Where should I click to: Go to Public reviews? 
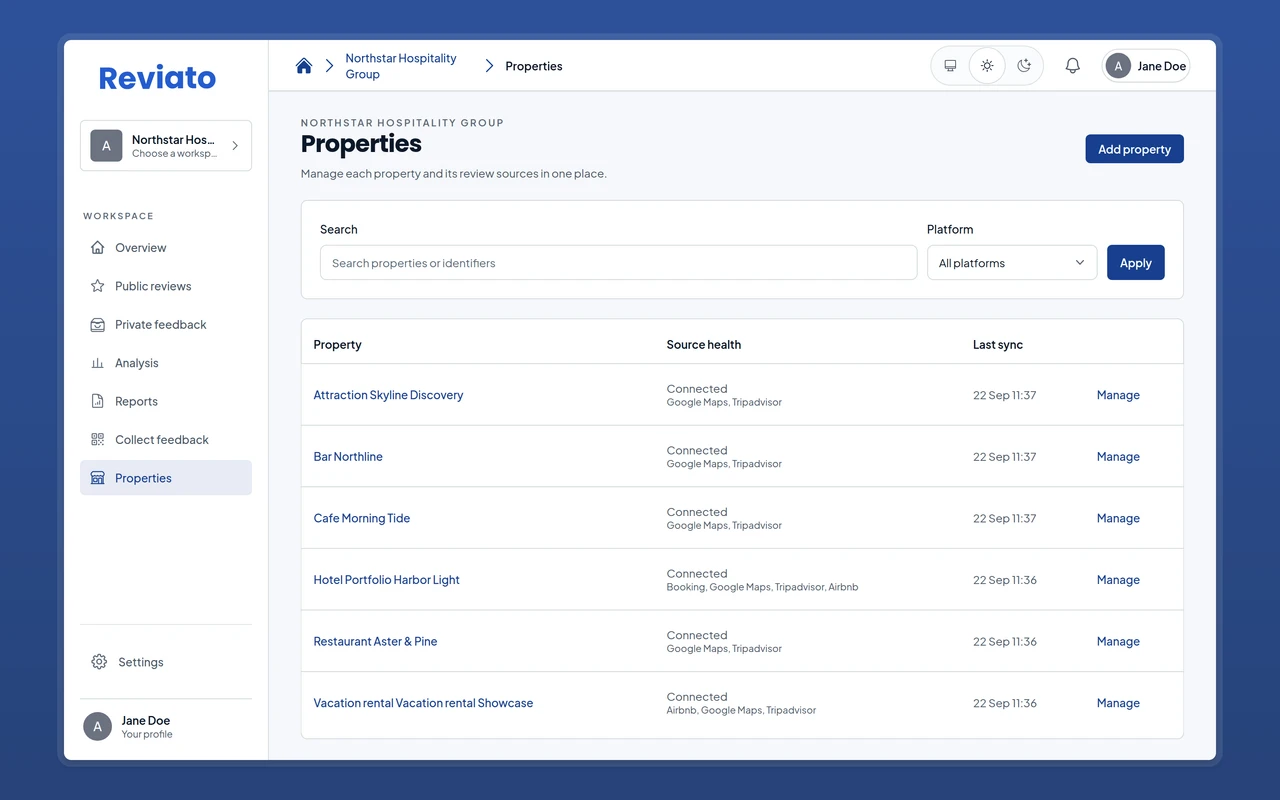point(166,286)
